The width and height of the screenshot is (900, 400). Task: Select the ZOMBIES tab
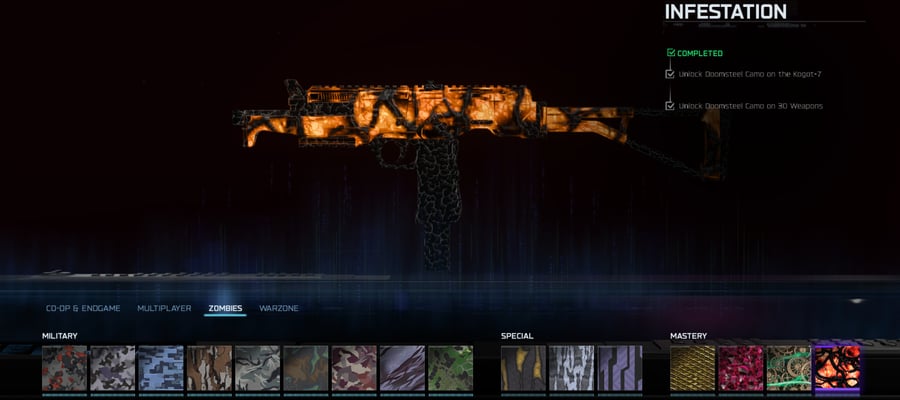click(x=225, y=308)
